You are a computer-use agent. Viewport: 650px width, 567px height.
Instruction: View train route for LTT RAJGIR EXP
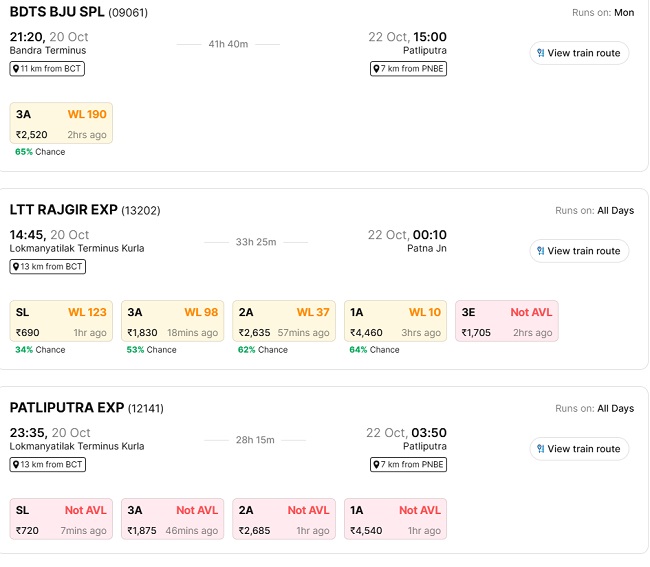click(x=579, y=251)
